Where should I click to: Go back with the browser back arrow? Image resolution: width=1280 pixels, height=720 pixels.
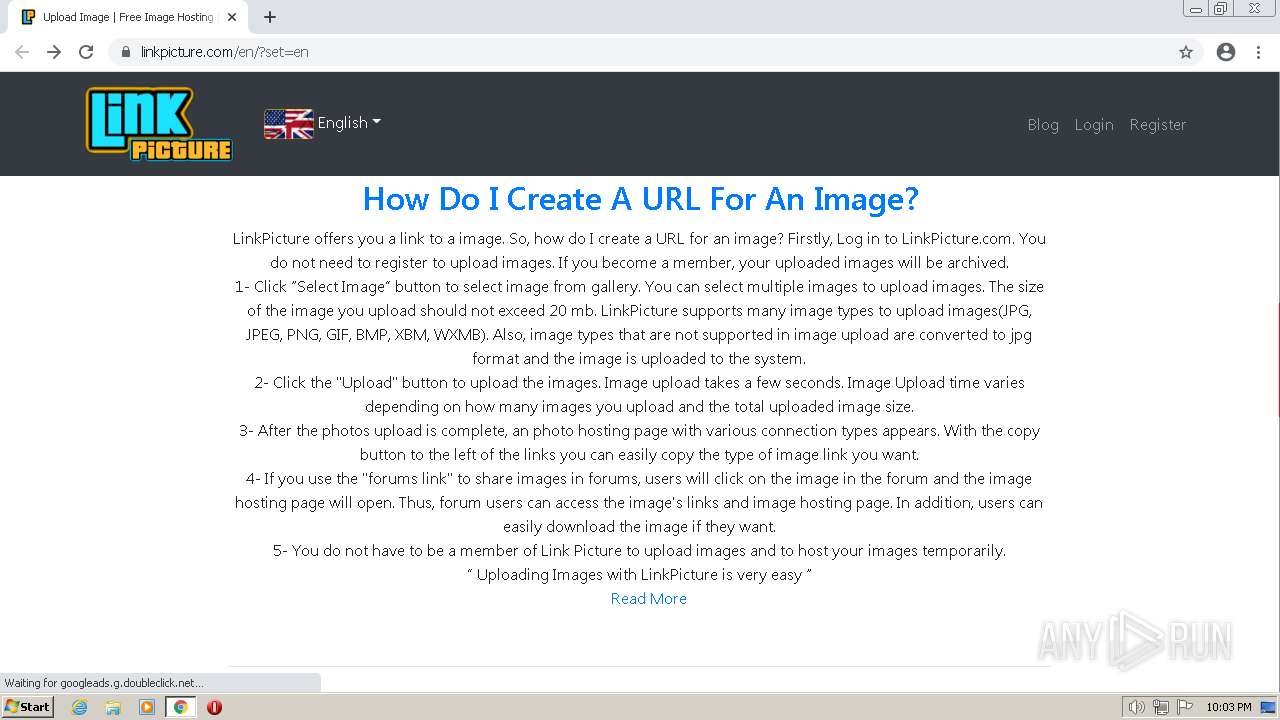[22, 52]
